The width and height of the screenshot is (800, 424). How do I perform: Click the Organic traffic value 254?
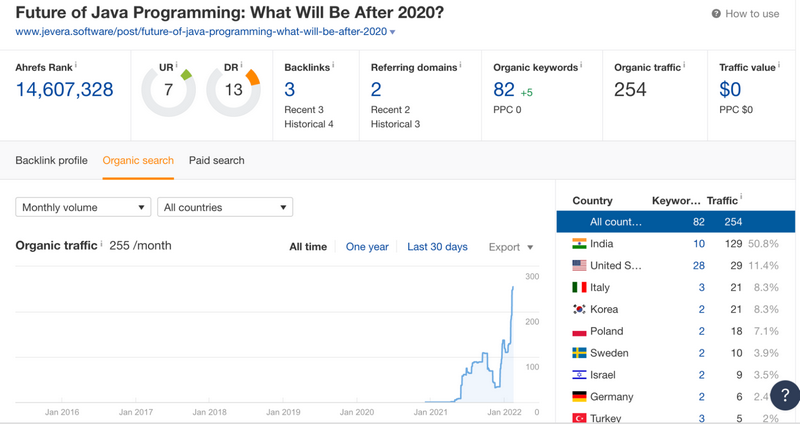630,89
